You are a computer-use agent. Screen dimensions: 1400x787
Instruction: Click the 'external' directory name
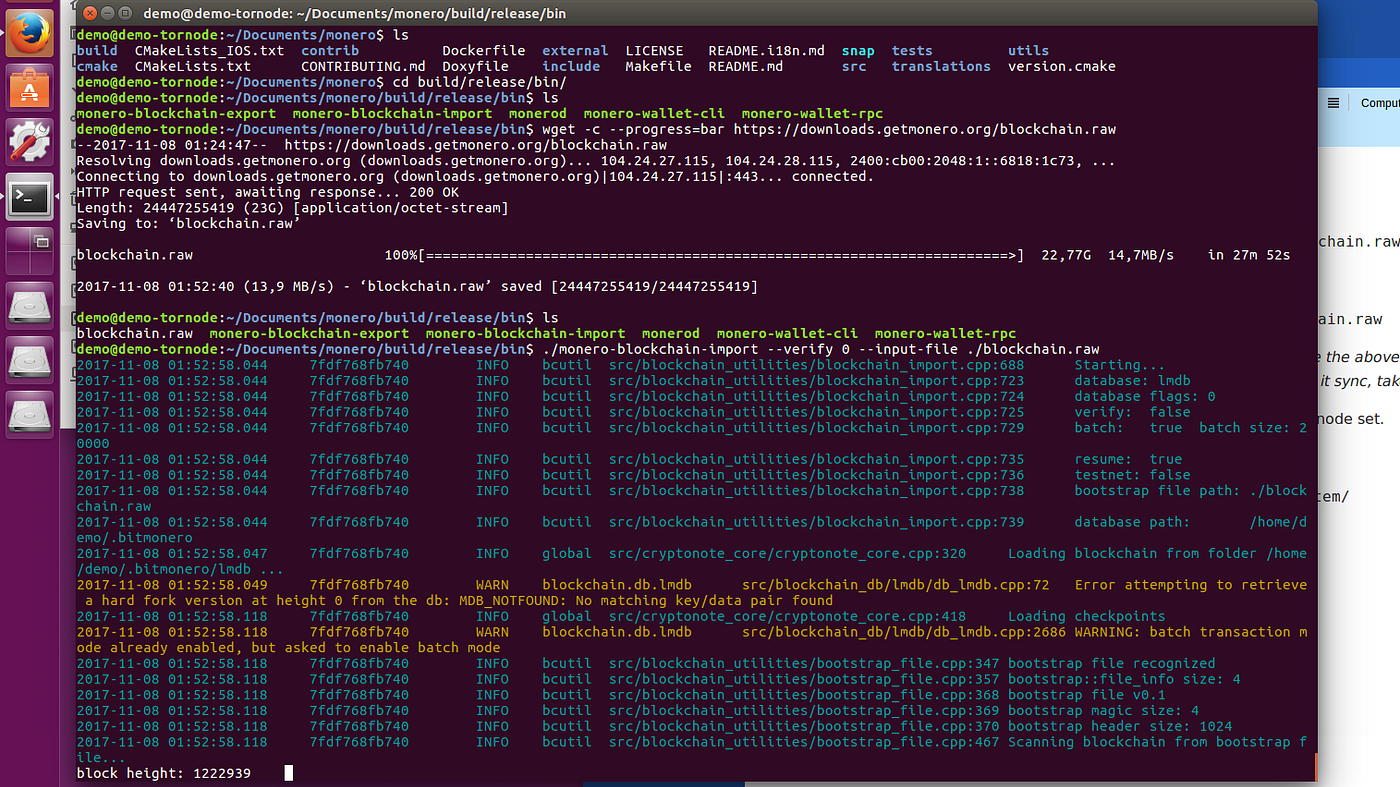coord(575,50)
